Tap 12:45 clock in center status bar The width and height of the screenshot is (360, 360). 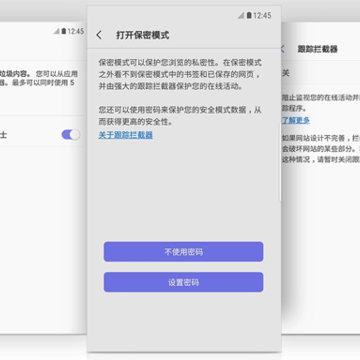(262, 15)
